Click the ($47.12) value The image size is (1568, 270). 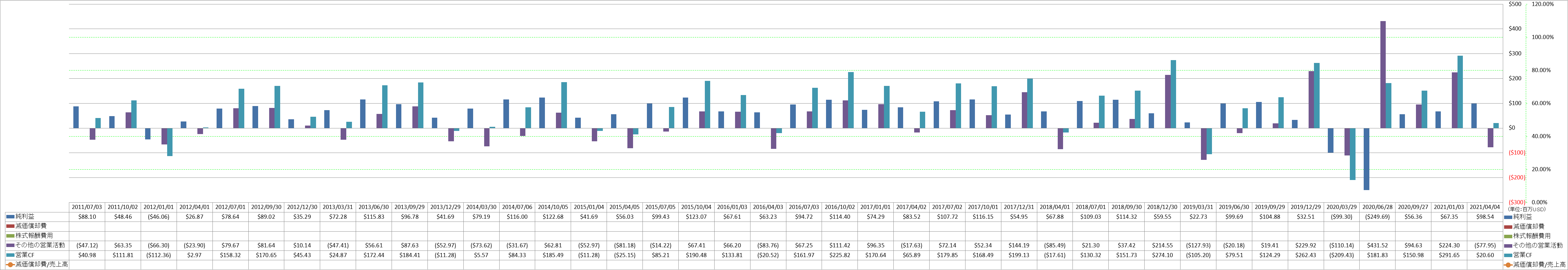pyautogui.click(x=87, y=245)
